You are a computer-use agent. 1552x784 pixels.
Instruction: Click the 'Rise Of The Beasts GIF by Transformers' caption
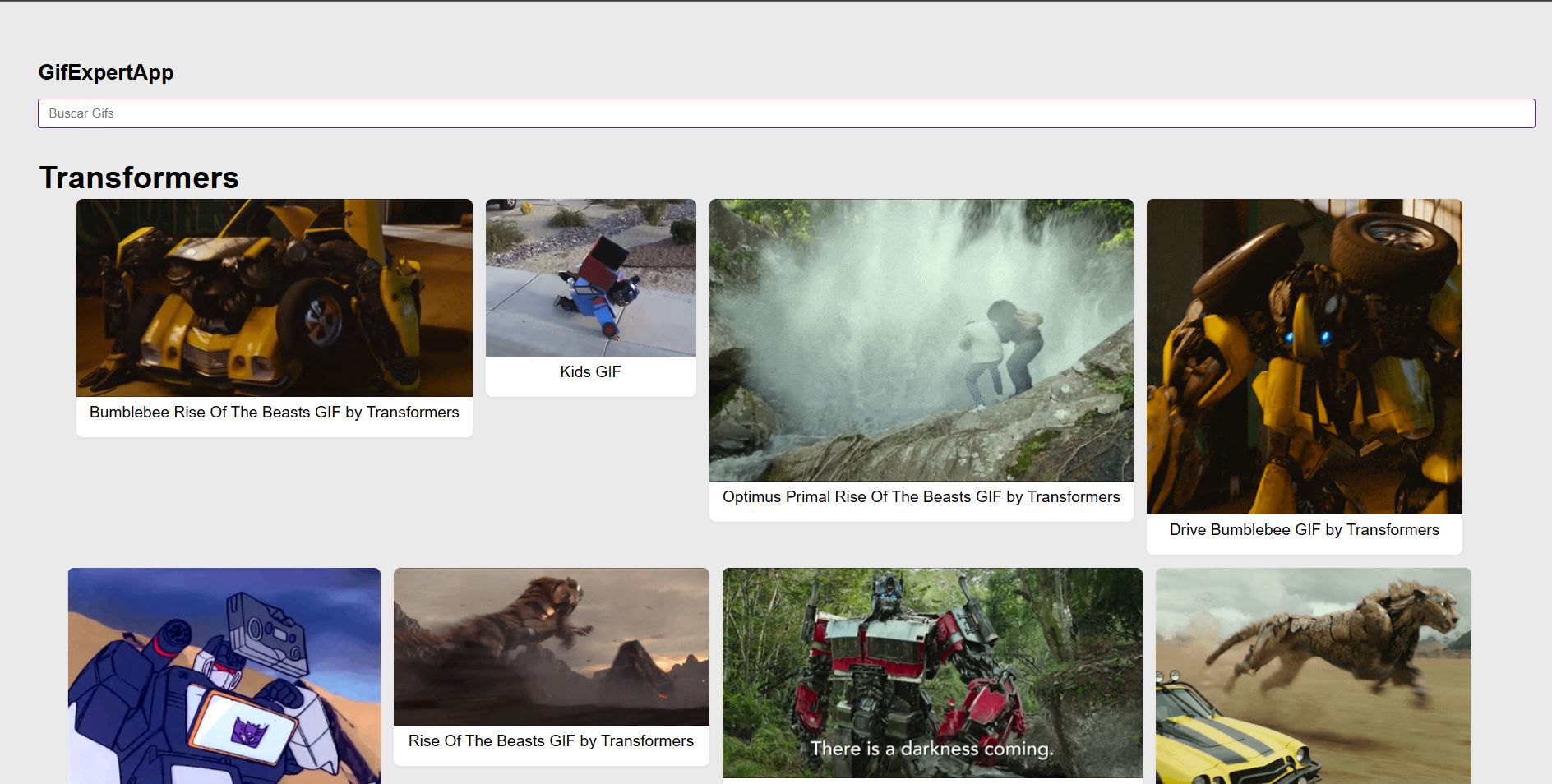pos(552,740)
